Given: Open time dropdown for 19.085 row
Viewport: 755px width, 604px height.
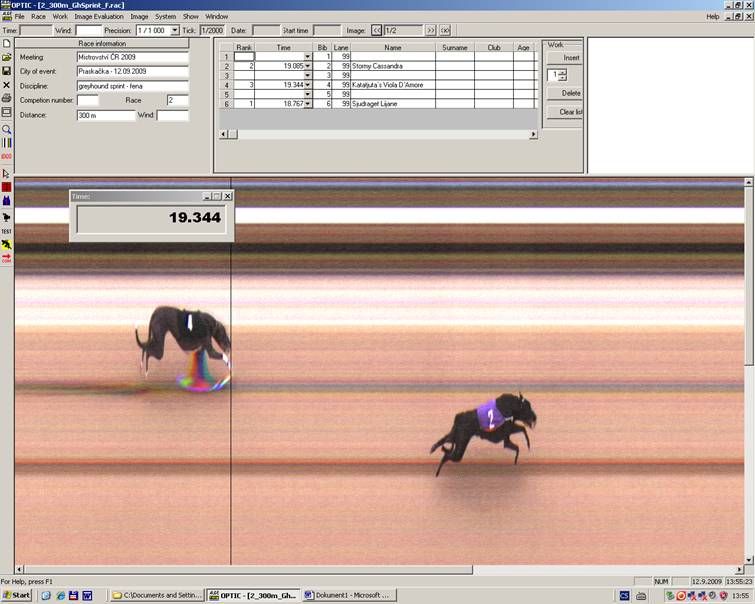Looking at the screenshot, I should point(307,66).
